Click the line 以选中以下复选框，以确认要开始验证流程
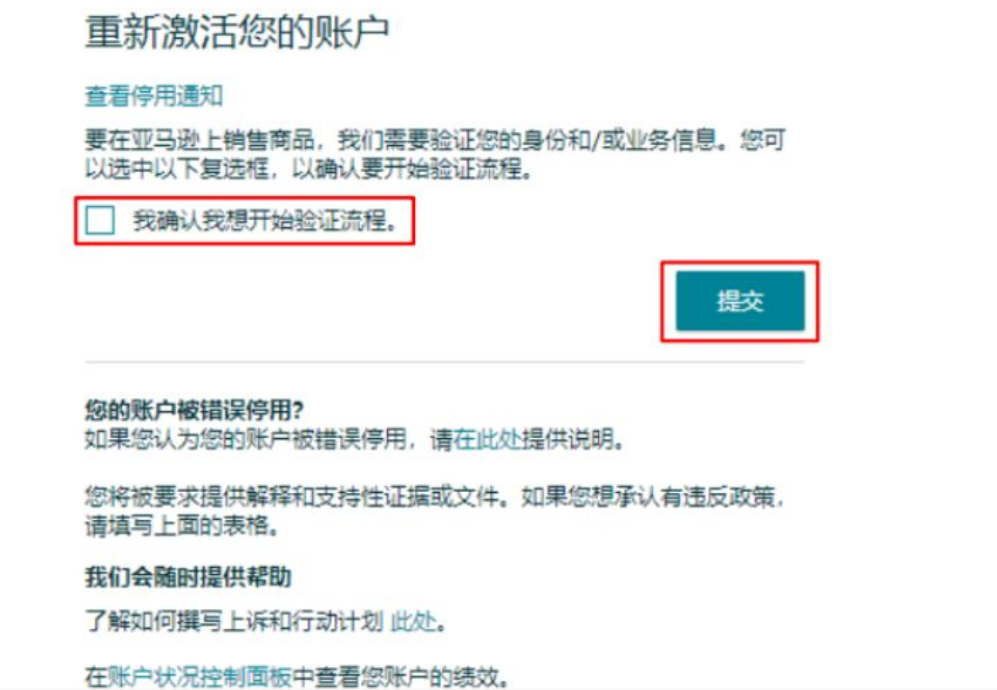The width and height of the screenshot is (997, 690). (309, 169)
